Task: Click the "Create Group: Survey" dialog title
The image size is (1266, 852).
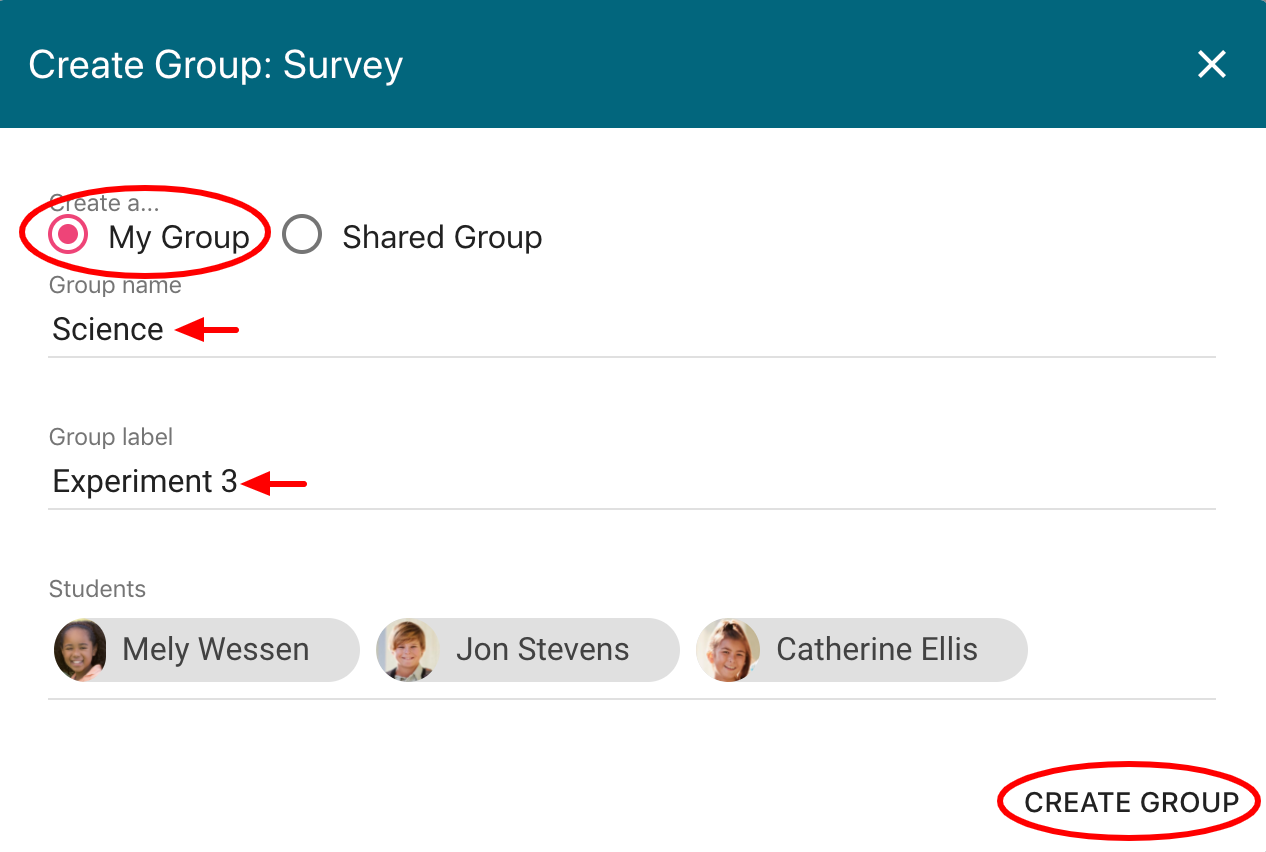Action: click(x=215, y=65)
